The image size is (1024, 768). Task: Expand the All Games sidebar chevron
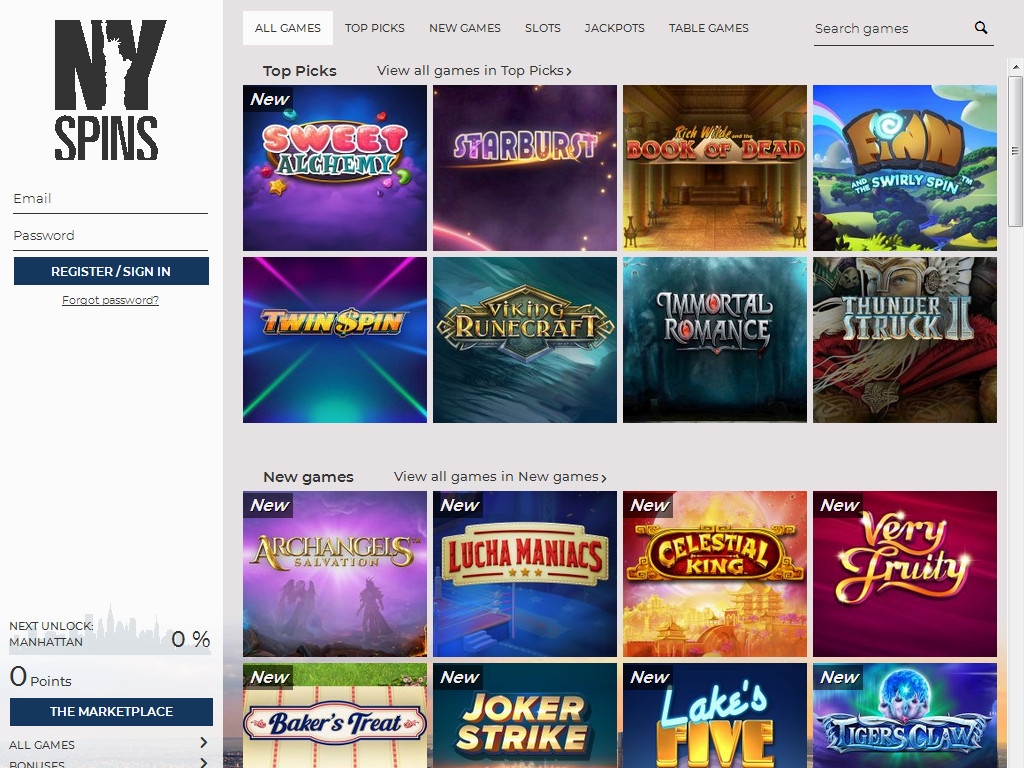pos(203,743)
